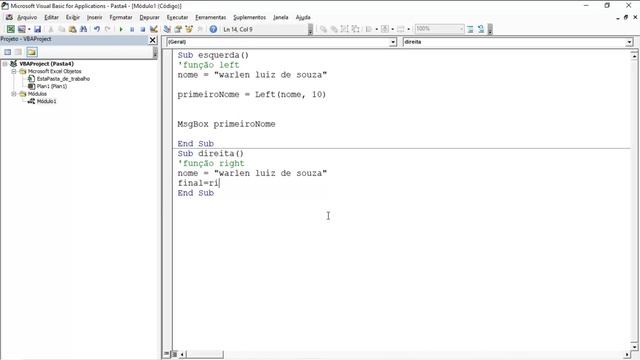Click the Group icon in the UserForm toolbar
Viewport: 640px width, 360px height.
pos(344,29)
